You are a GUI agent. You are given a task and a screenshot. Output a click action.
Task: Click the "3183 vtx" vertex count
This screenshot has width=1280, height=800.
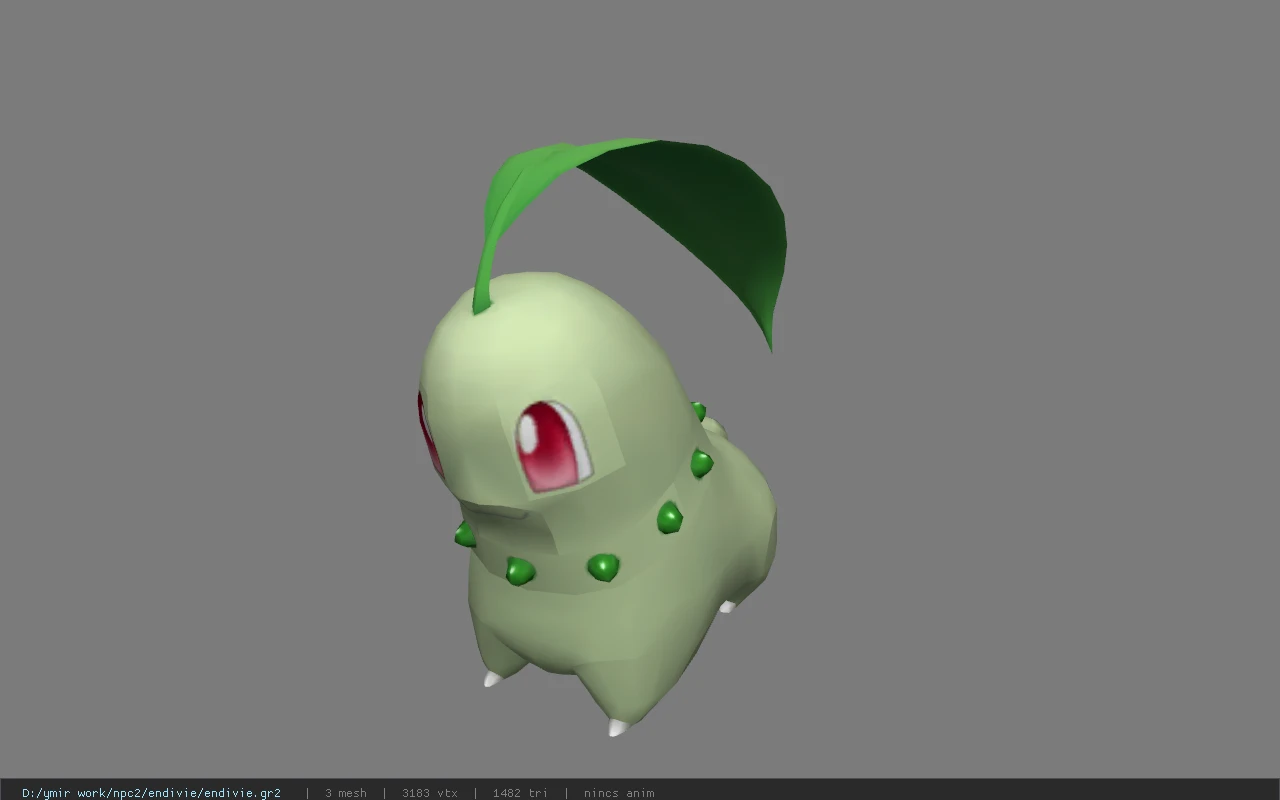click(430, 793)
